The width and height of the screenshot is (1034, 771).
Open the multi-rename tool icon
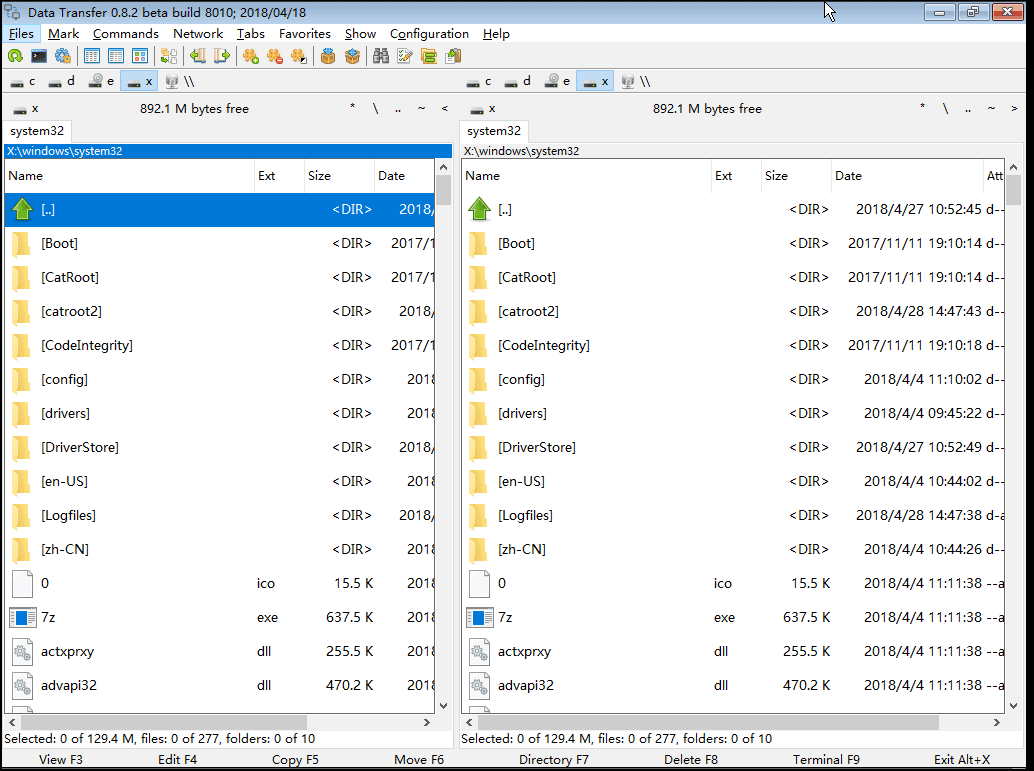405,56
